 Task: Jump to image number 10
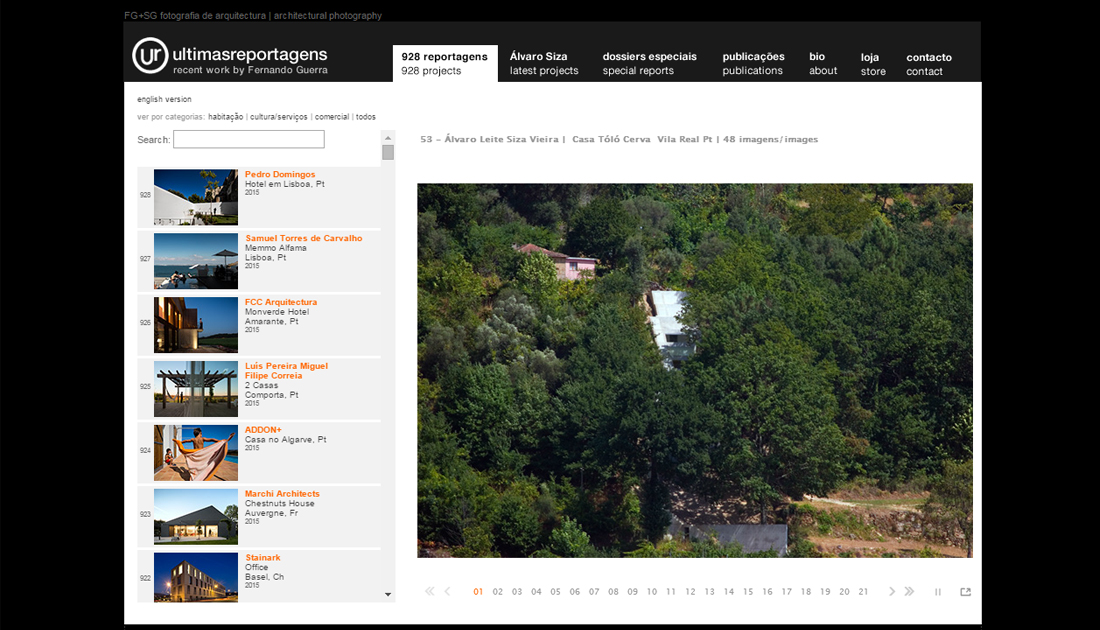[x=651, y=592]
